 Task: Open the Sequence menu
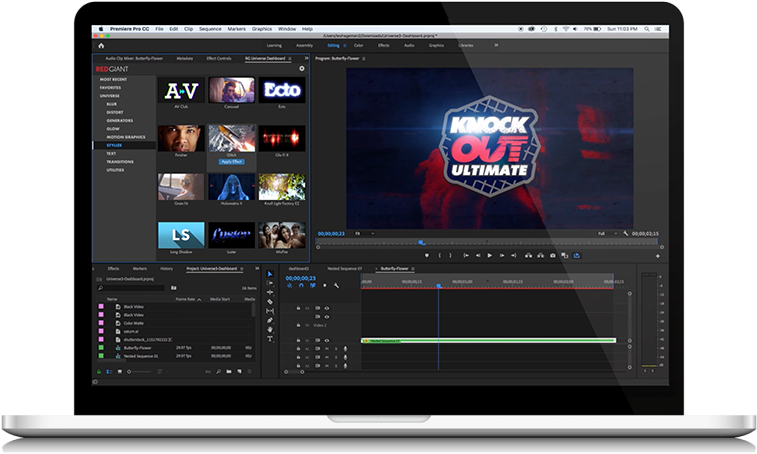click(x=210, y=30)
